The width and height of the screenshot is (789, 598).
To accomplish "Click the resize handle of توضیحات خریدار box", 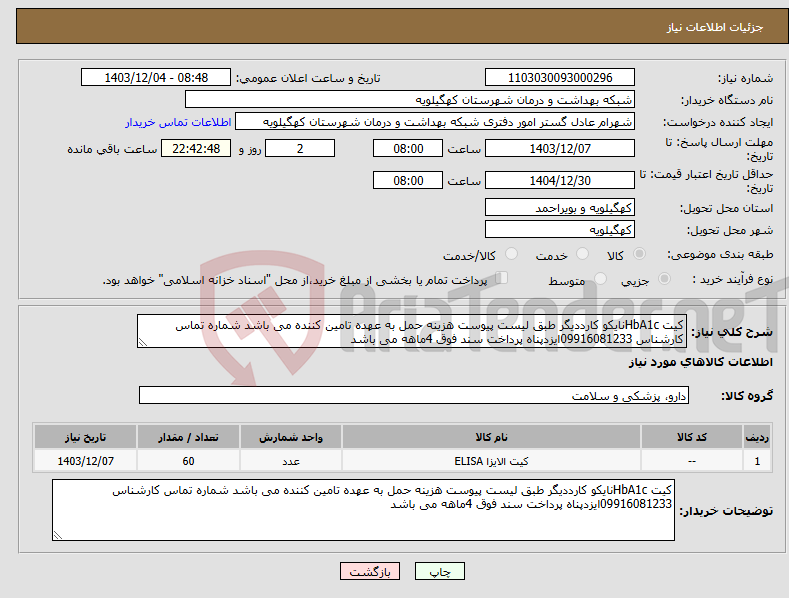I will tap(58, 535).
